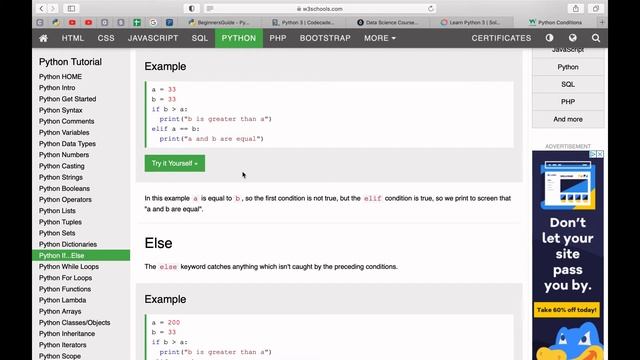This screenshot has width=640, height=360.
Task: Open the pinned green spreadsheet tab
Action: point(137,22)
